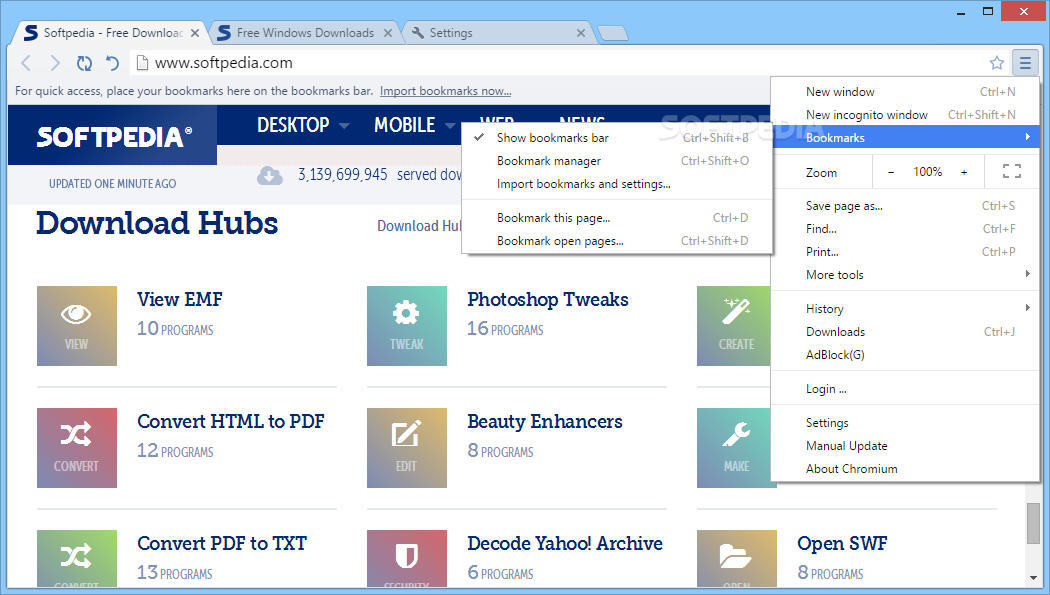The image size is (1050, 595).
Task: Bookmark page with the star icon
Action: 996,63
